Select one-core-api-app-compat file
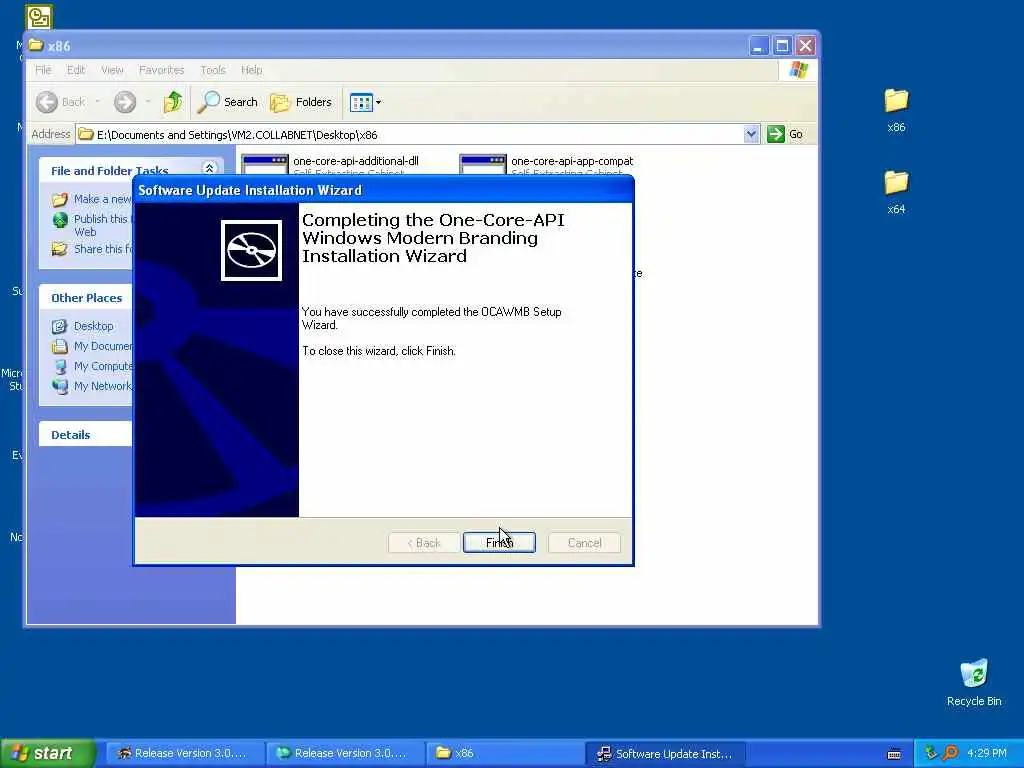The width and height of the screenshot is (1024, 768). 572,161
